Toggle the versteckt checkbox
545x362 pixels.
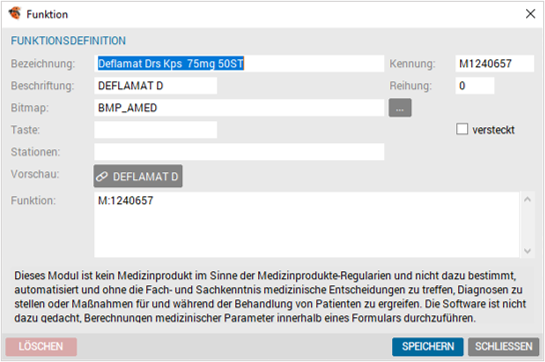(x=462, y=129)
